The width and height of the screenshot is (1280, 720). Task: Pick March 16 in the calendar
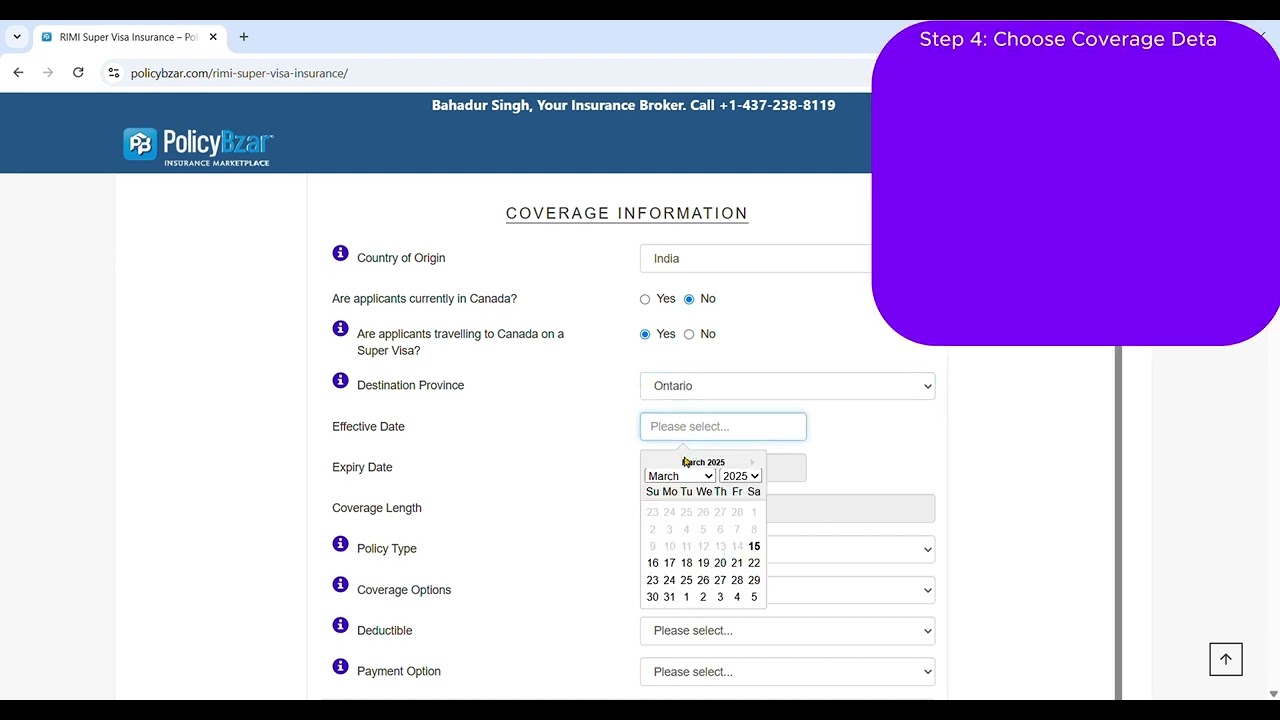point(652,563)
